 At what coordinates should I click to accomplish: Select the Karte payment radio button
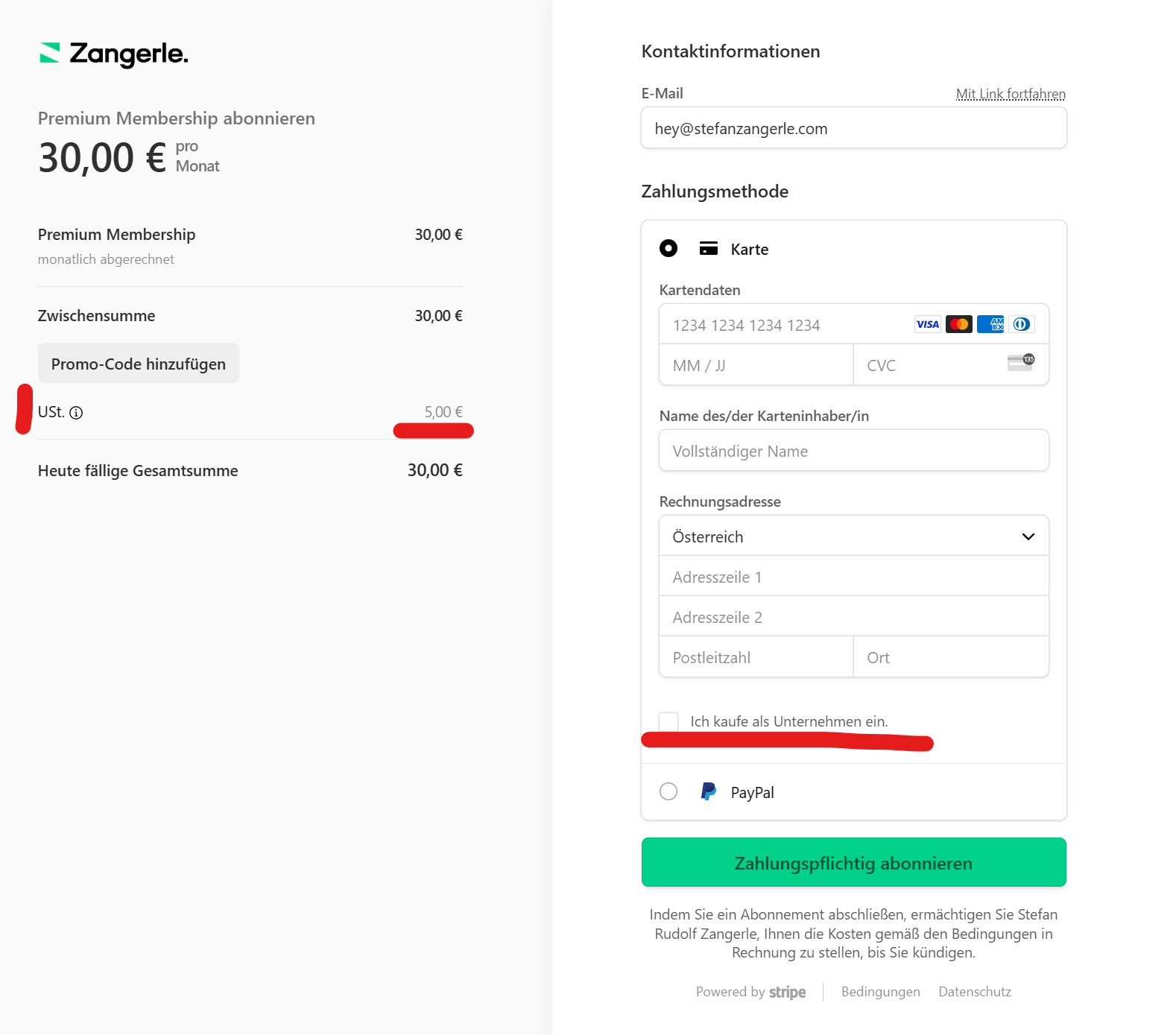668,248
